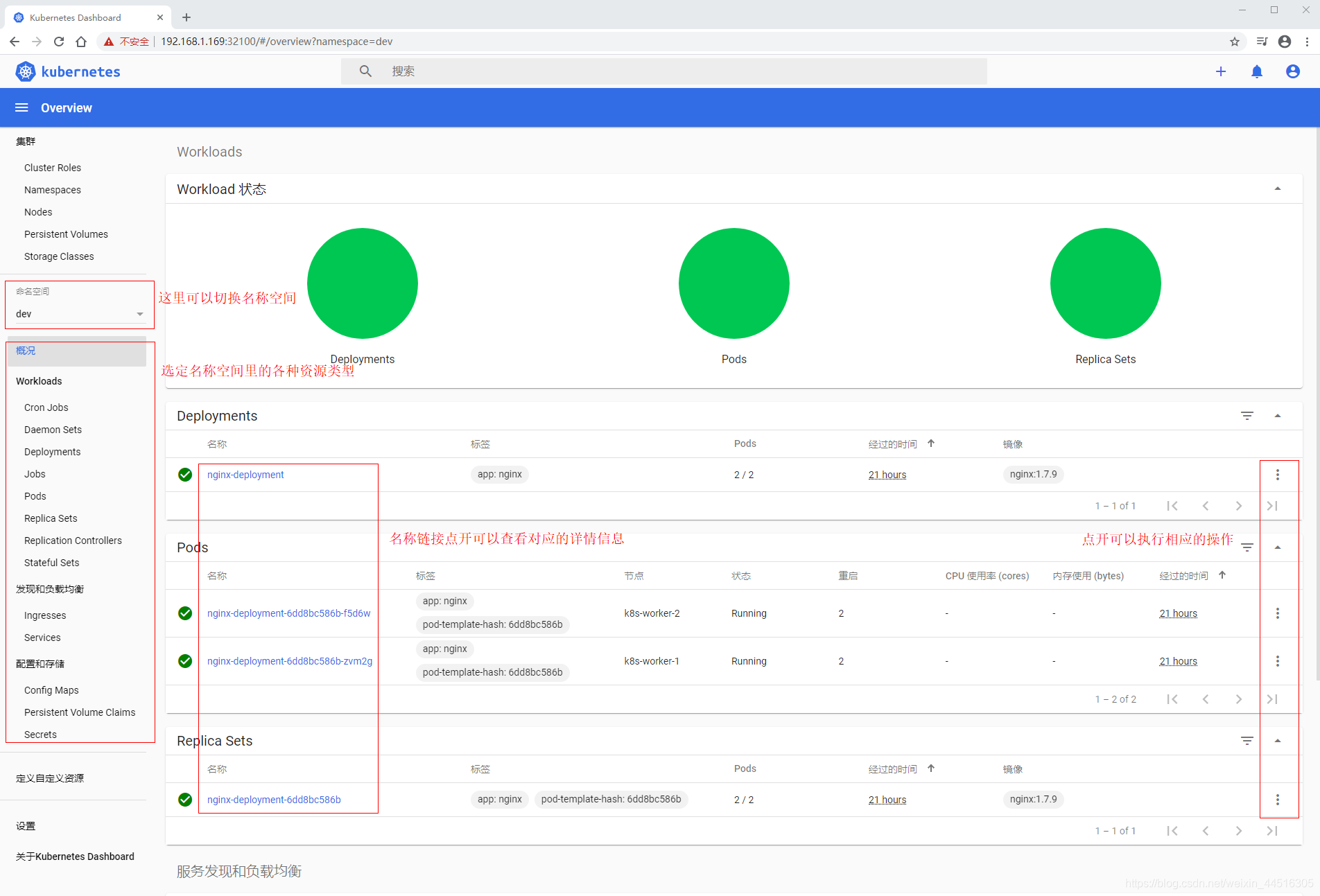
Task: Open Config Maps in sidebar
Action: click(51, 690)
